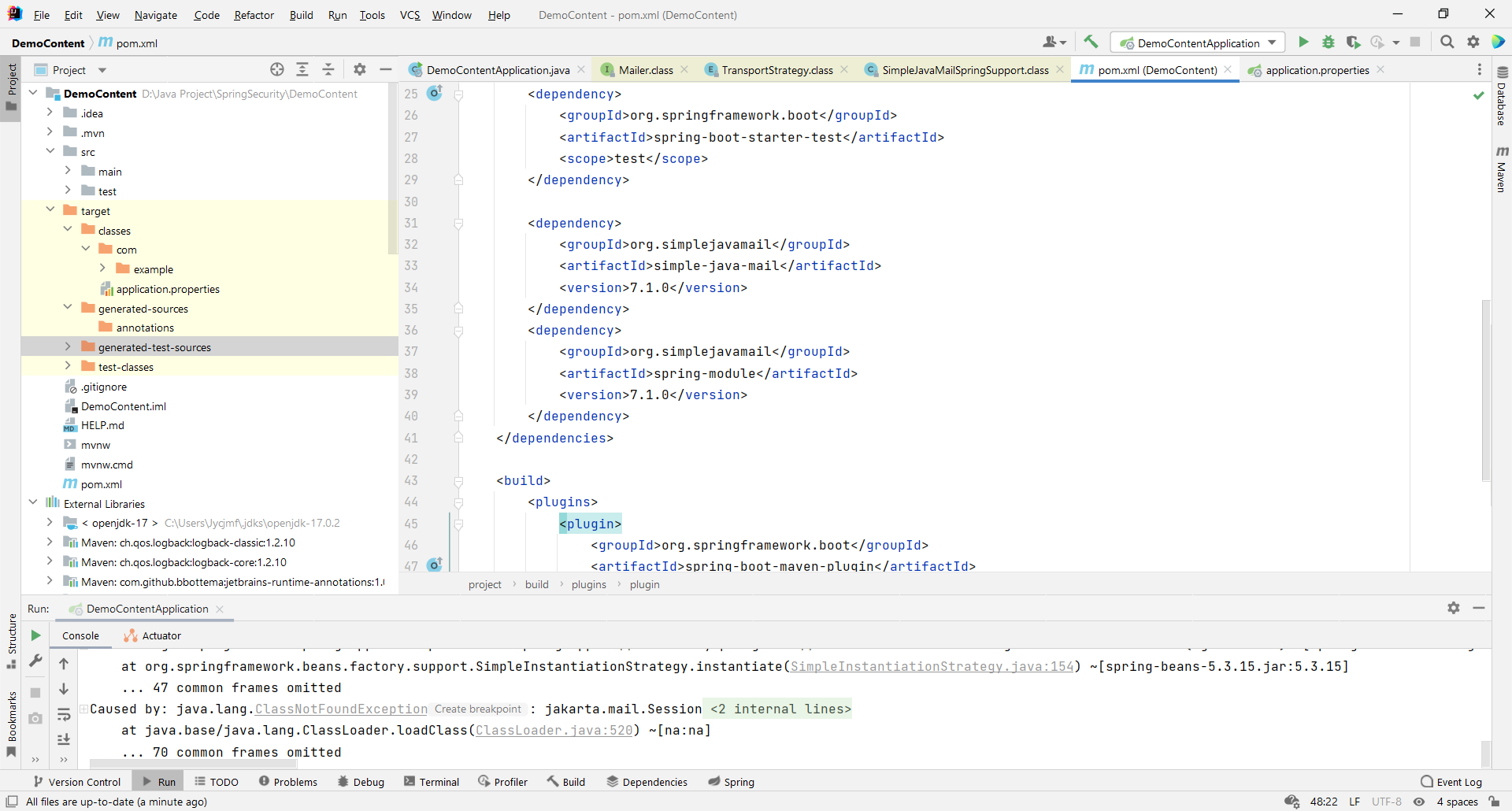1512x811 pixels.
Task: Toggle highlighting level eye in status bar
Action: [x=1420, y=802]
